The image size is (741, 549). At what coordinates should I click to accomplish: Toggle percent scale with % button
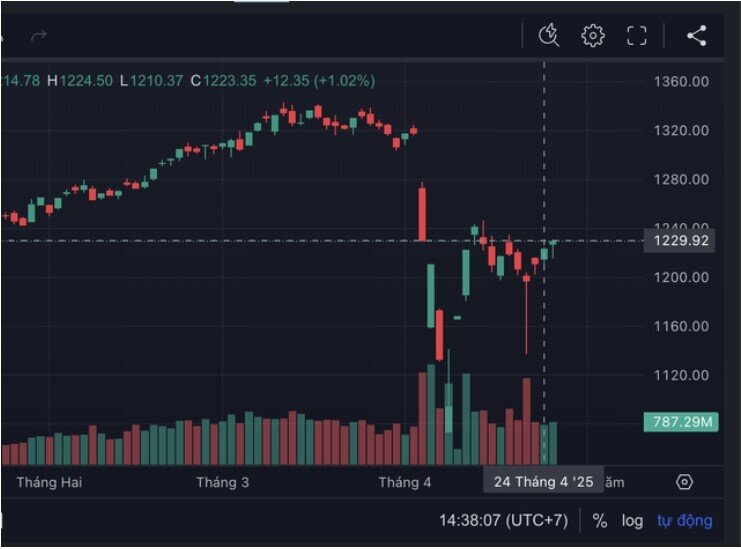[x=600, y=521]
